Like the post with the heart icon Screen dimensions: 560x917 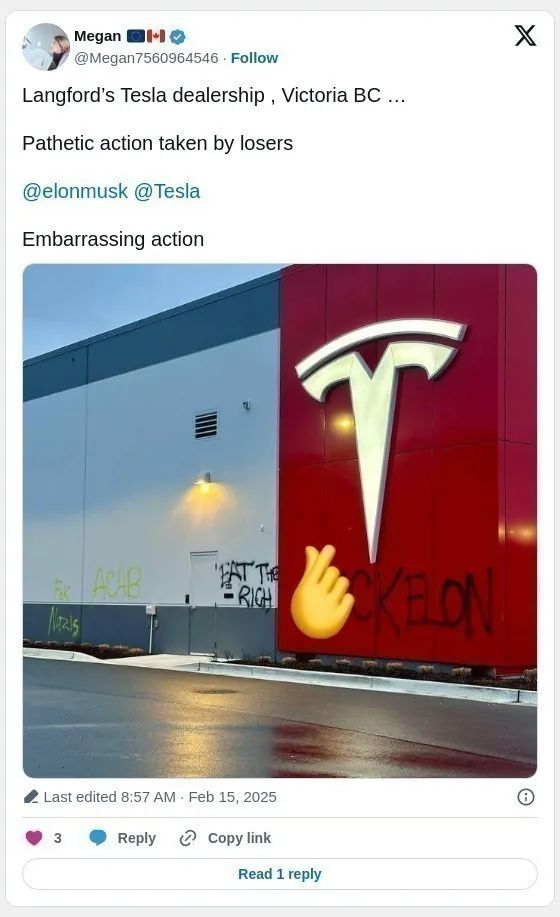[x=34, y=838]
